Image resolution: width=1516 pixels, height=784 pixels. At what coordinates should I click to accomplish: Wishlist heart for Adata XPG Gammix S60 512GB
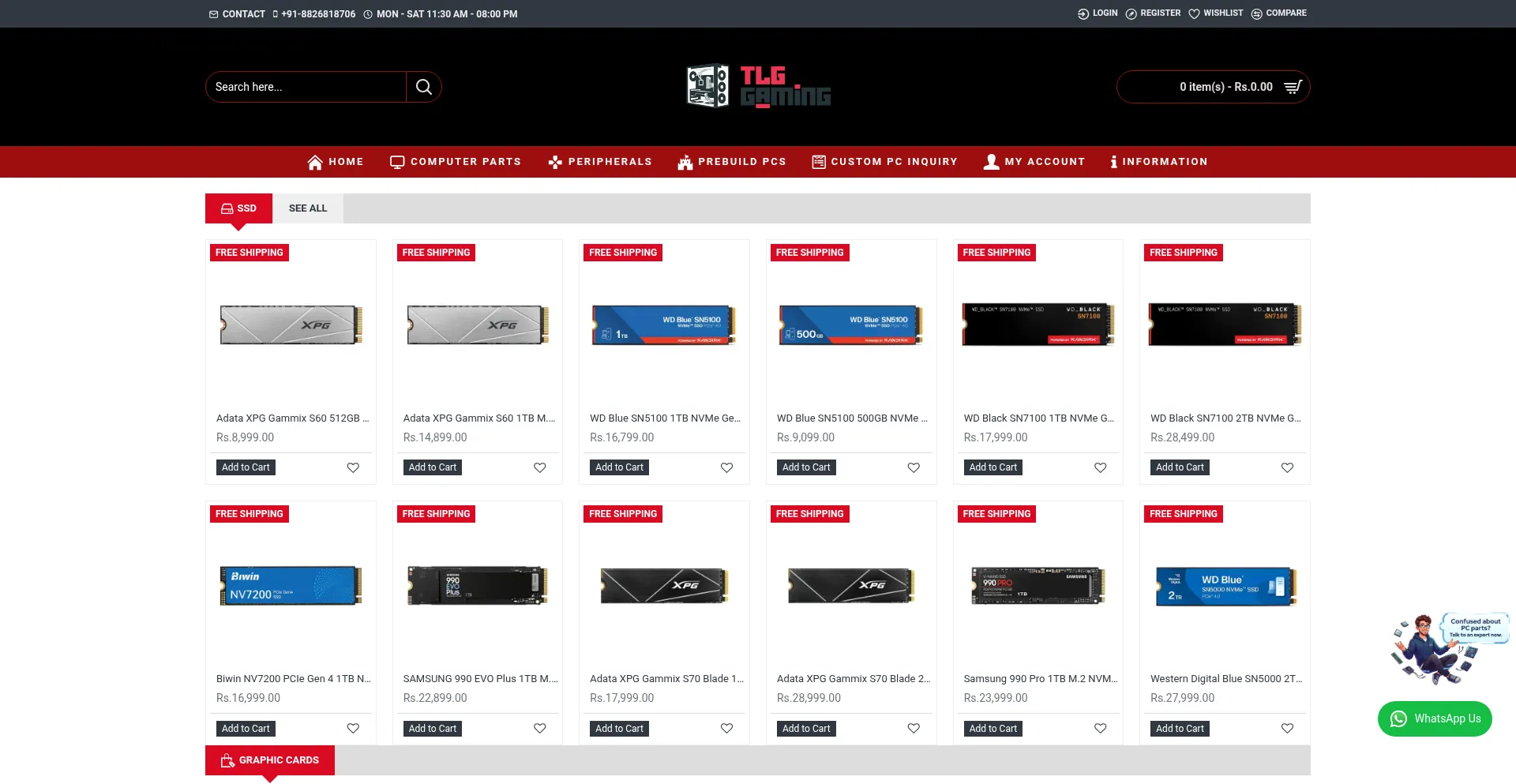coord(353,467)
